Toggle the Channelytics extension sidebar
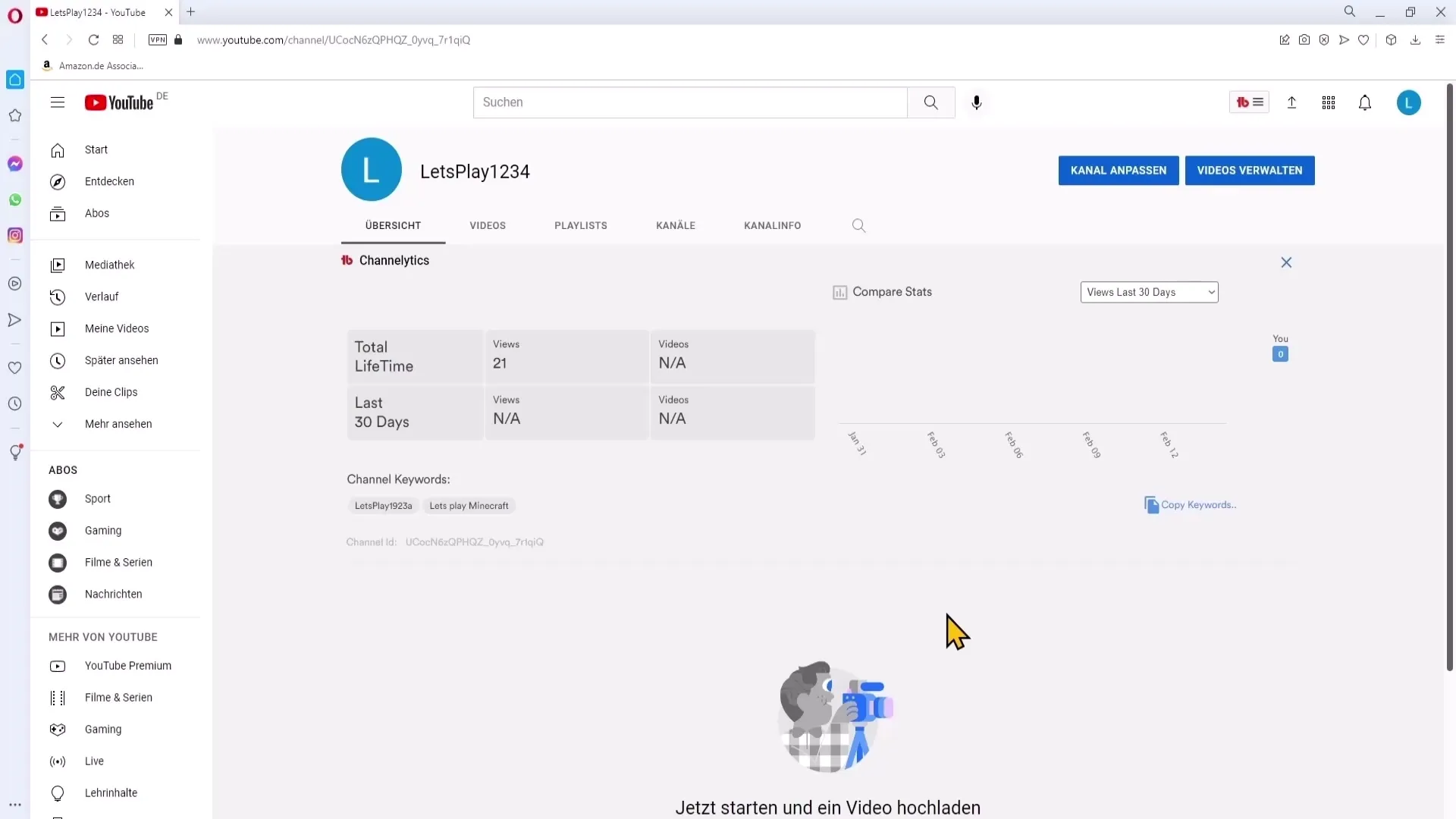Image resolution: width=1456 pixels, height=819 pixels. pyautogui.click(x=1248, y=102)
